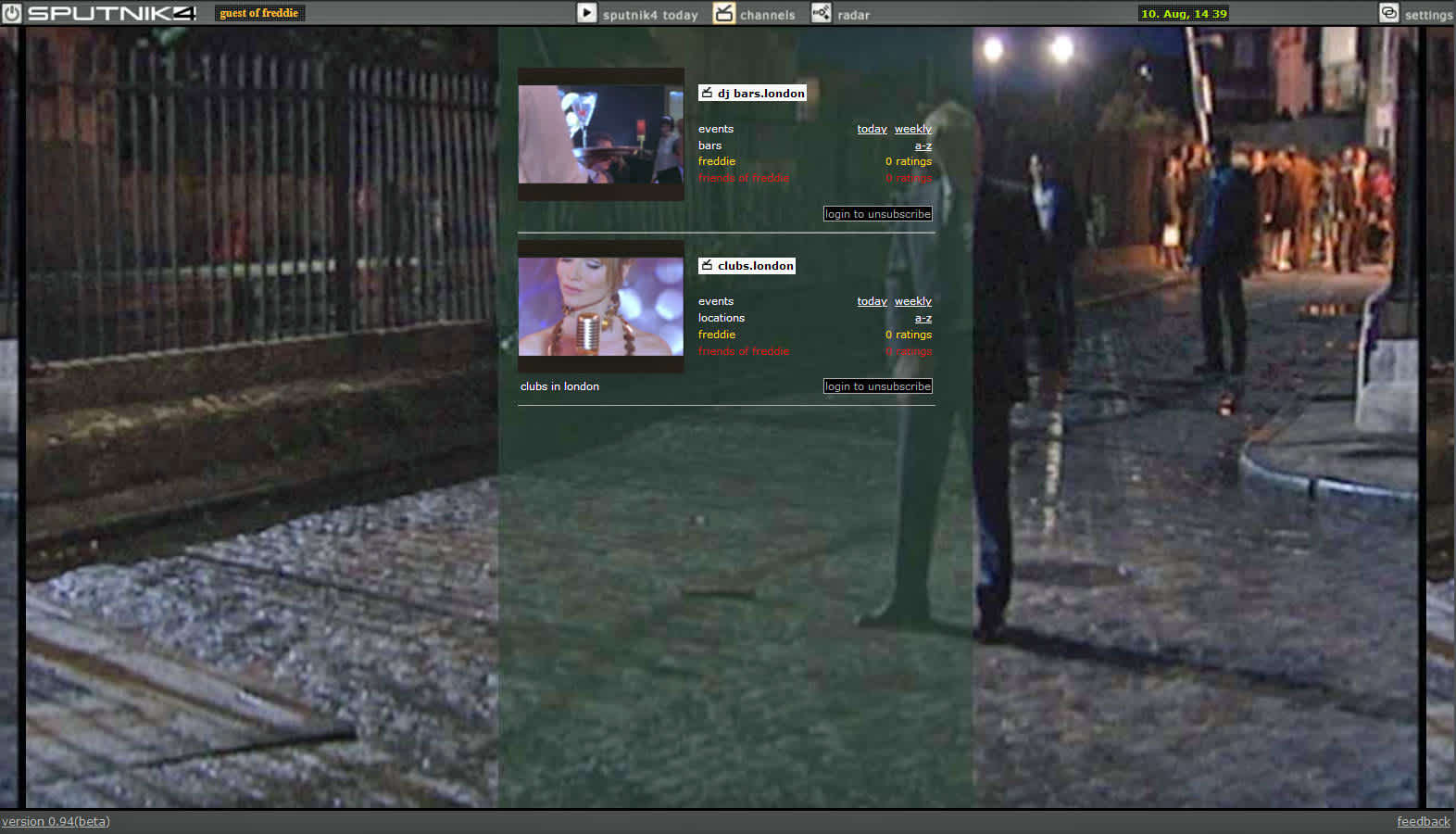Open radar menu item

coord(853,15)
